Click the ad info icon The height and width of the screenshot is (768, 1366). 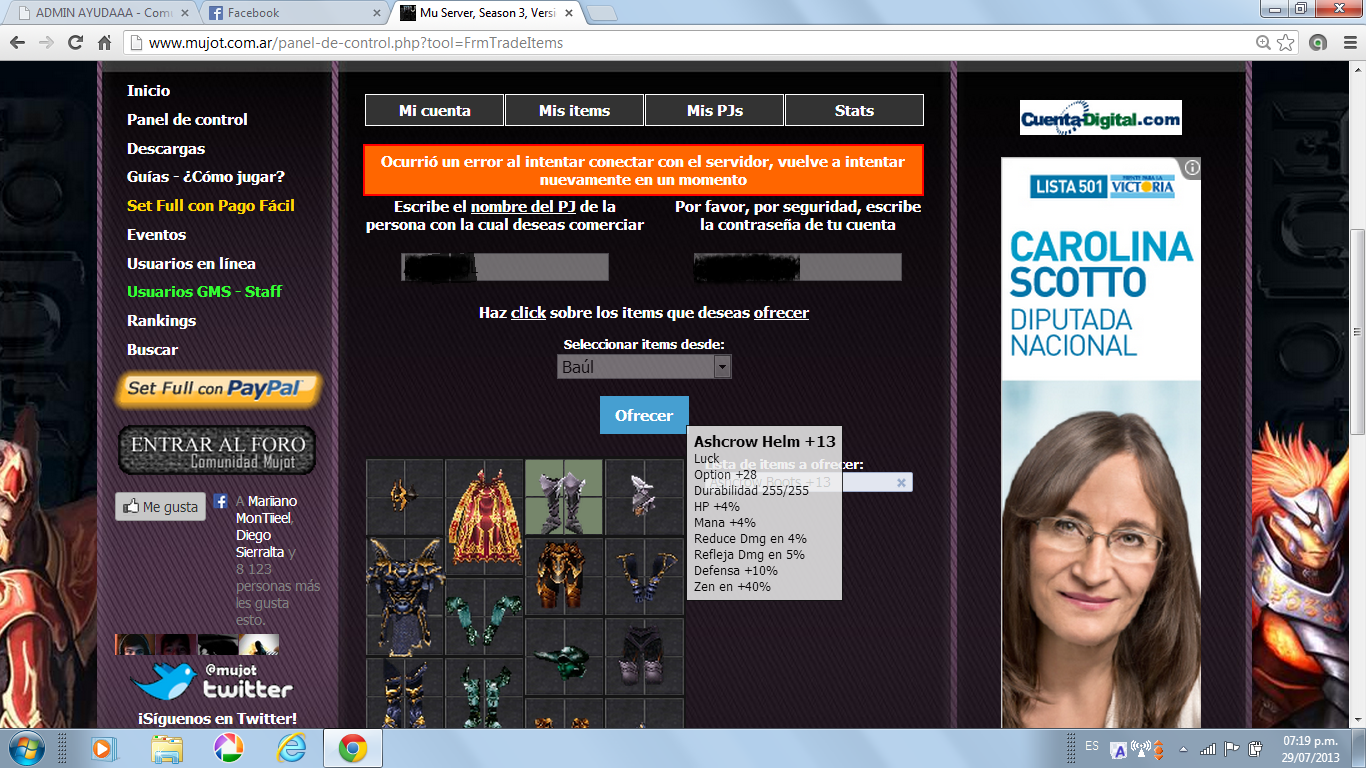tap(1191, 167)
